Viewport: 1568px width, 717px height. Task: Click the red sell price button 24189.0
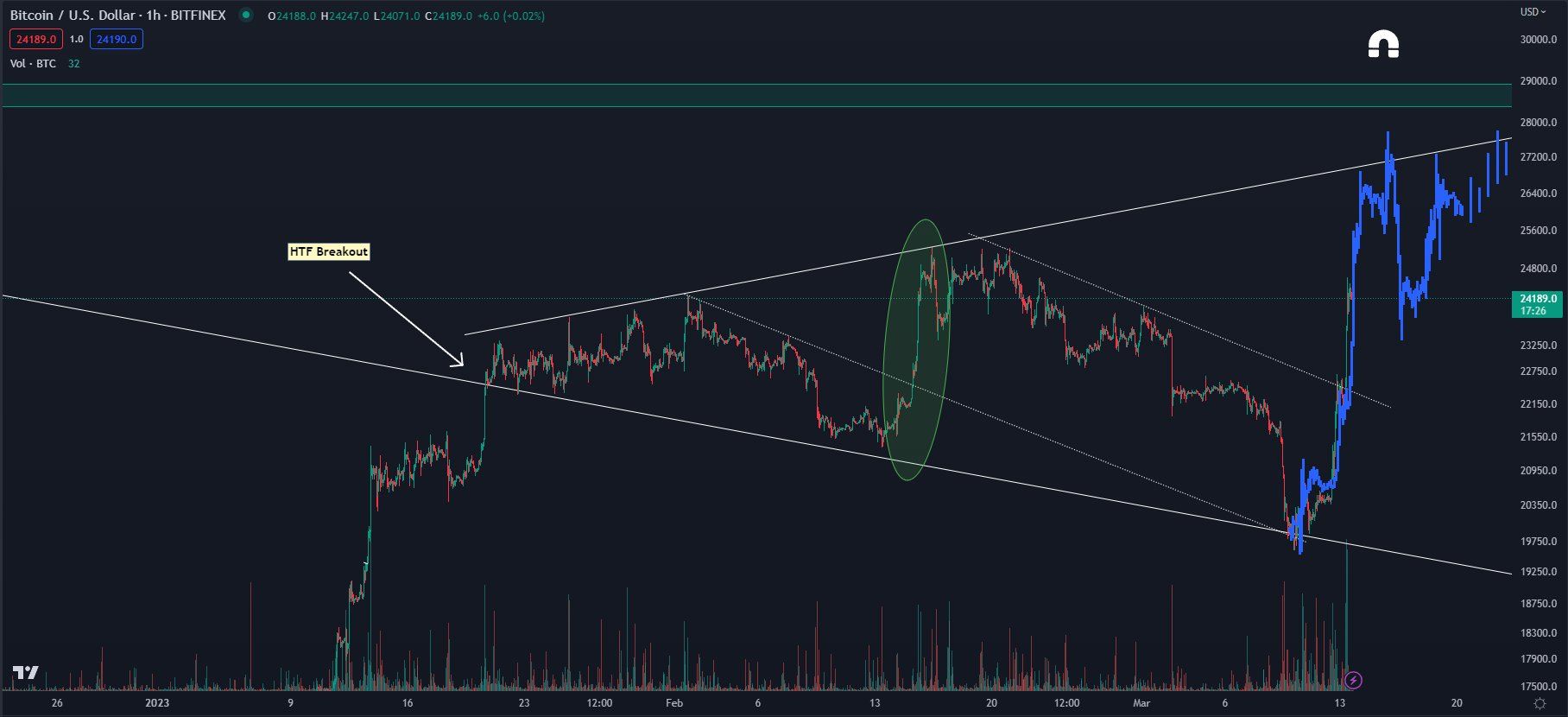point(36,39)
